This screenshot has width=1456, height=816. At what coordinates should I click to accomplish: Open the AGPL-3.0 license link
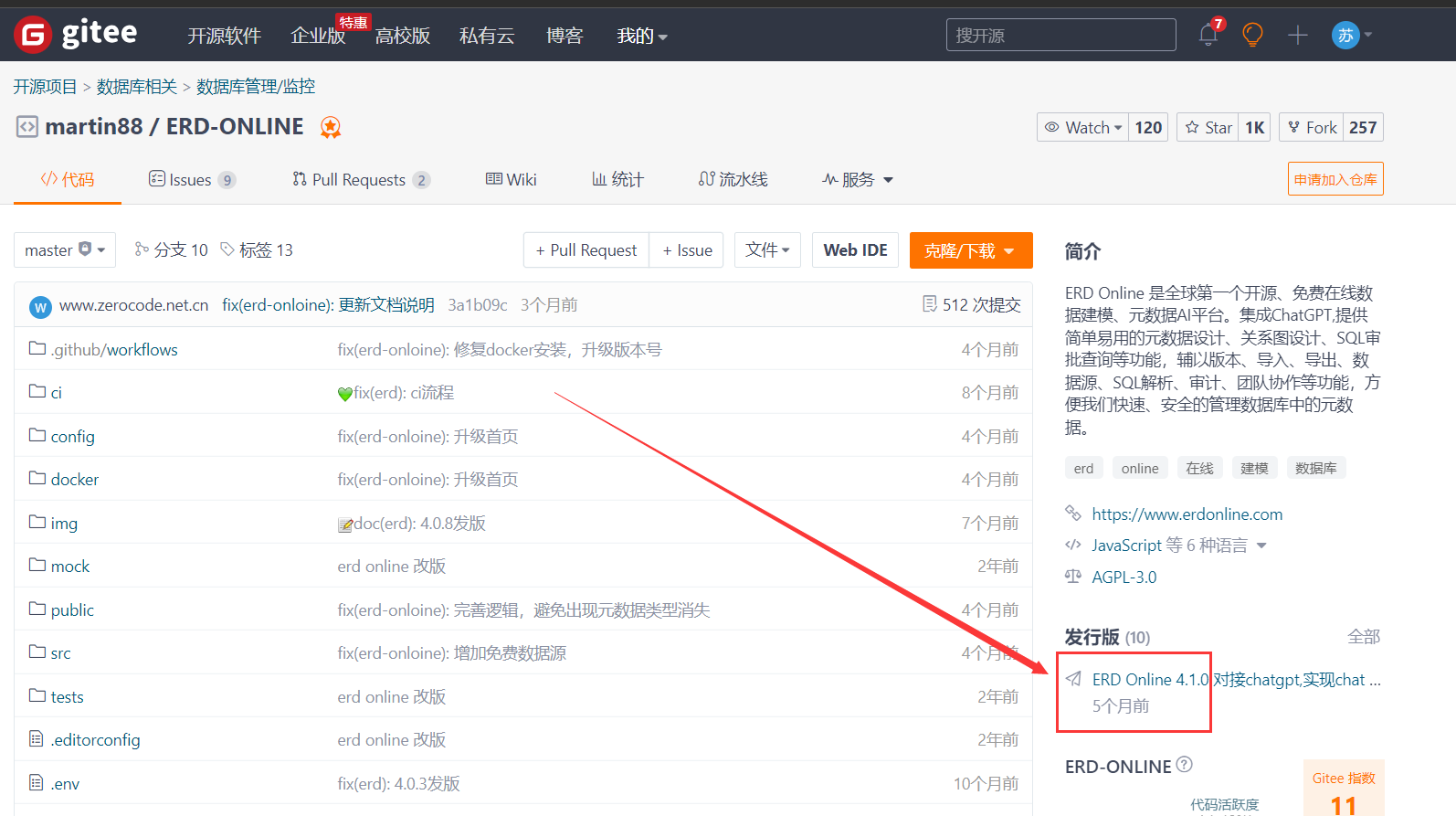(1124, 577)
